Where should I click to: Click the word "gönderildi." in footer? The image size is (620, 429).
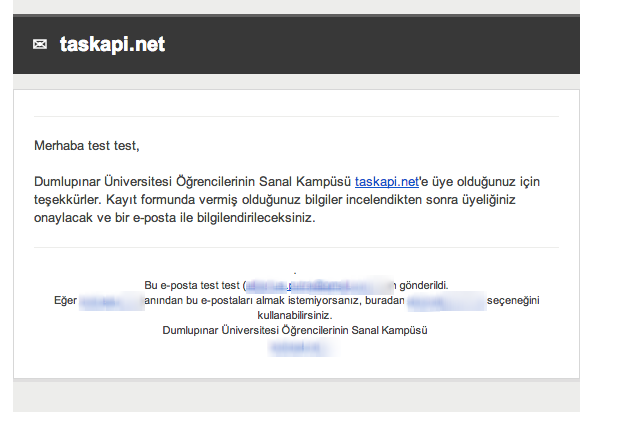(x=423, y=285)
